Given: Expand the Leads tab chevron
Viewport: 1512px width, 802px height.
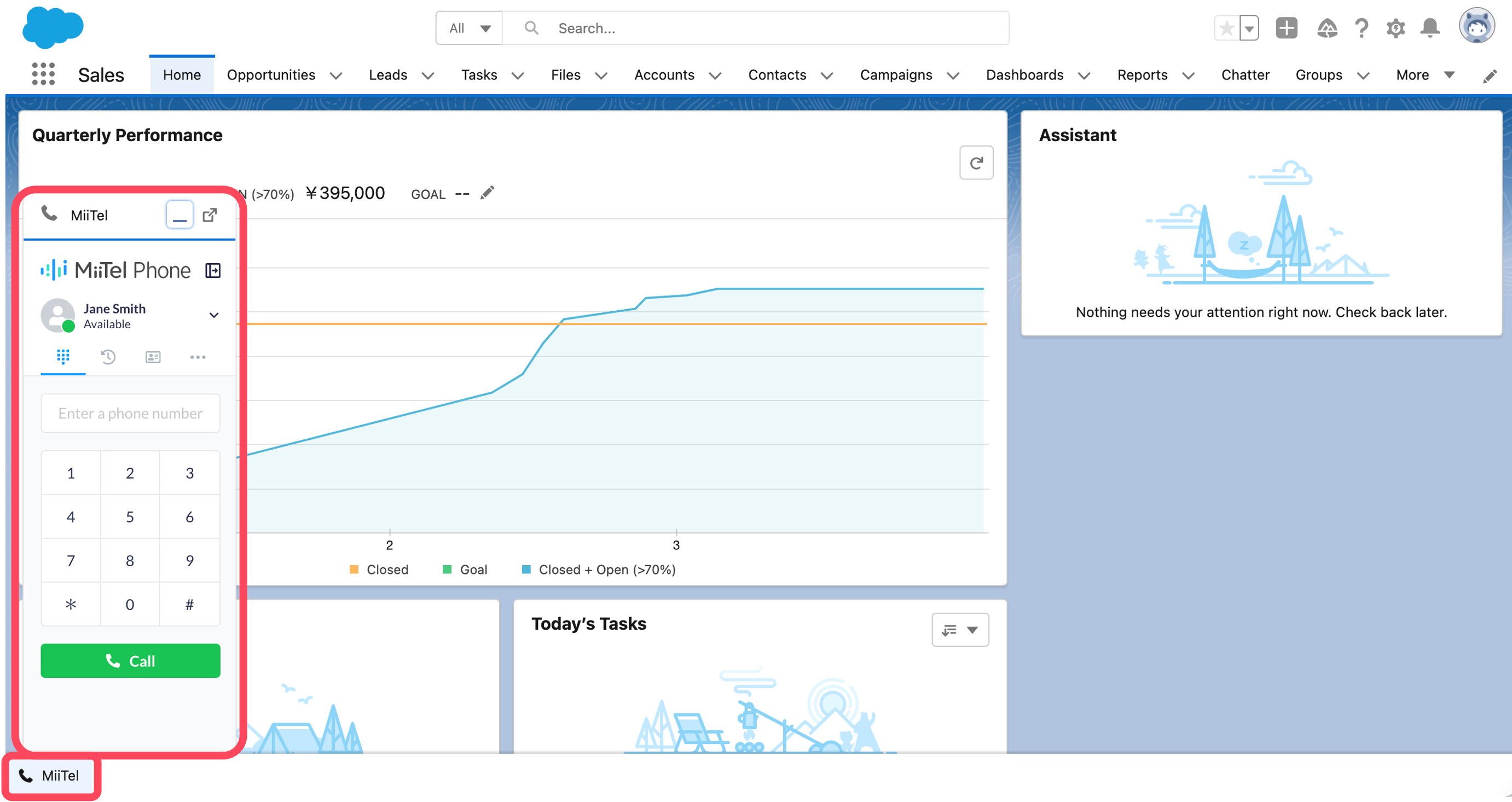Looking at the screenshot, I should [428, 75].
